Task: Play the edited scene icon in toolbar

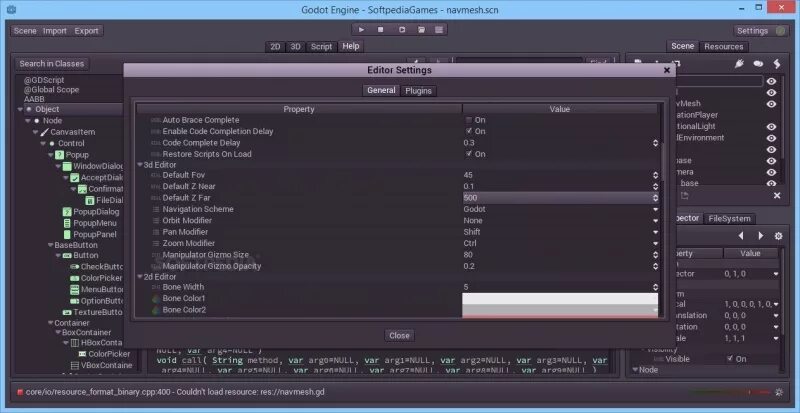Action: [x=402, y=30]
